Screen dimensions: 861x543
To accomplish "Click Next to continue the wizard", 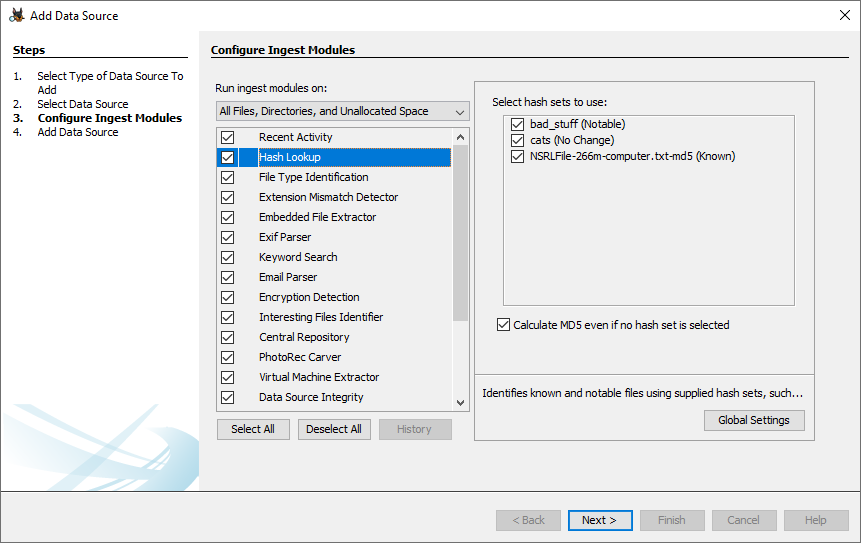I will (x=599, y=520).
